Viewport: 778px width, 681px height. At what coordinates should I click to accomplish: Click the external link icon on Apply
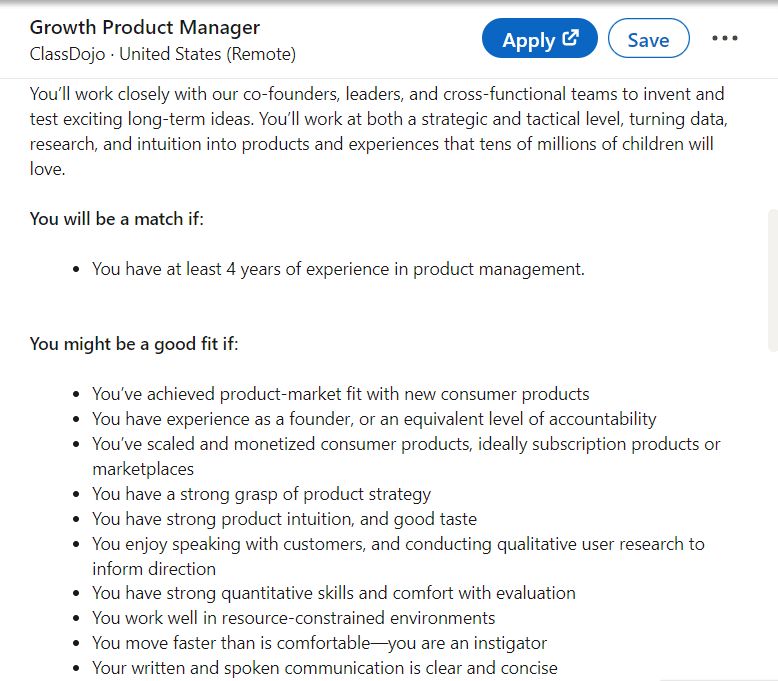click(571, 39)
